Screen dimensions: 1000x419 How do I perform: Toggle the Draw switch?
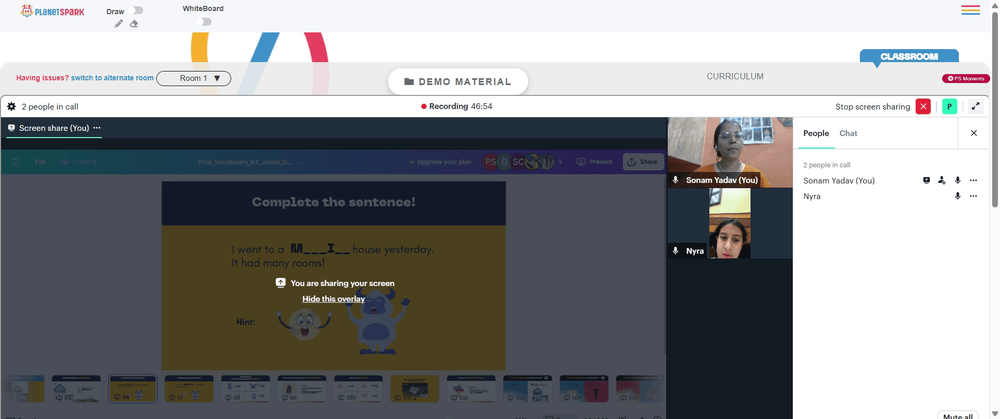pyautogui.click(x=135, y=10)
